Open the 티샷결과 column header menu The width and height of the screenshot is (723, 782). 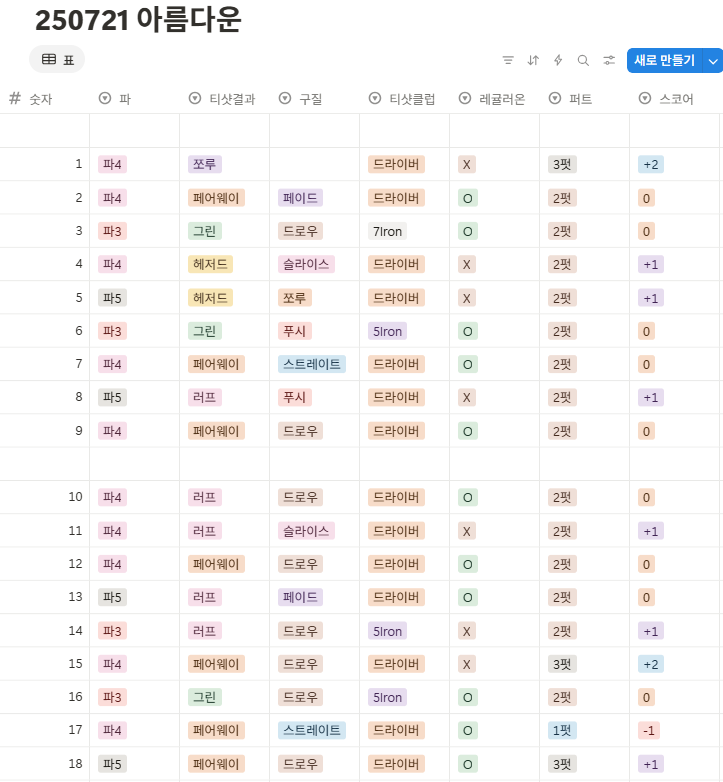(x=224, y=99)
